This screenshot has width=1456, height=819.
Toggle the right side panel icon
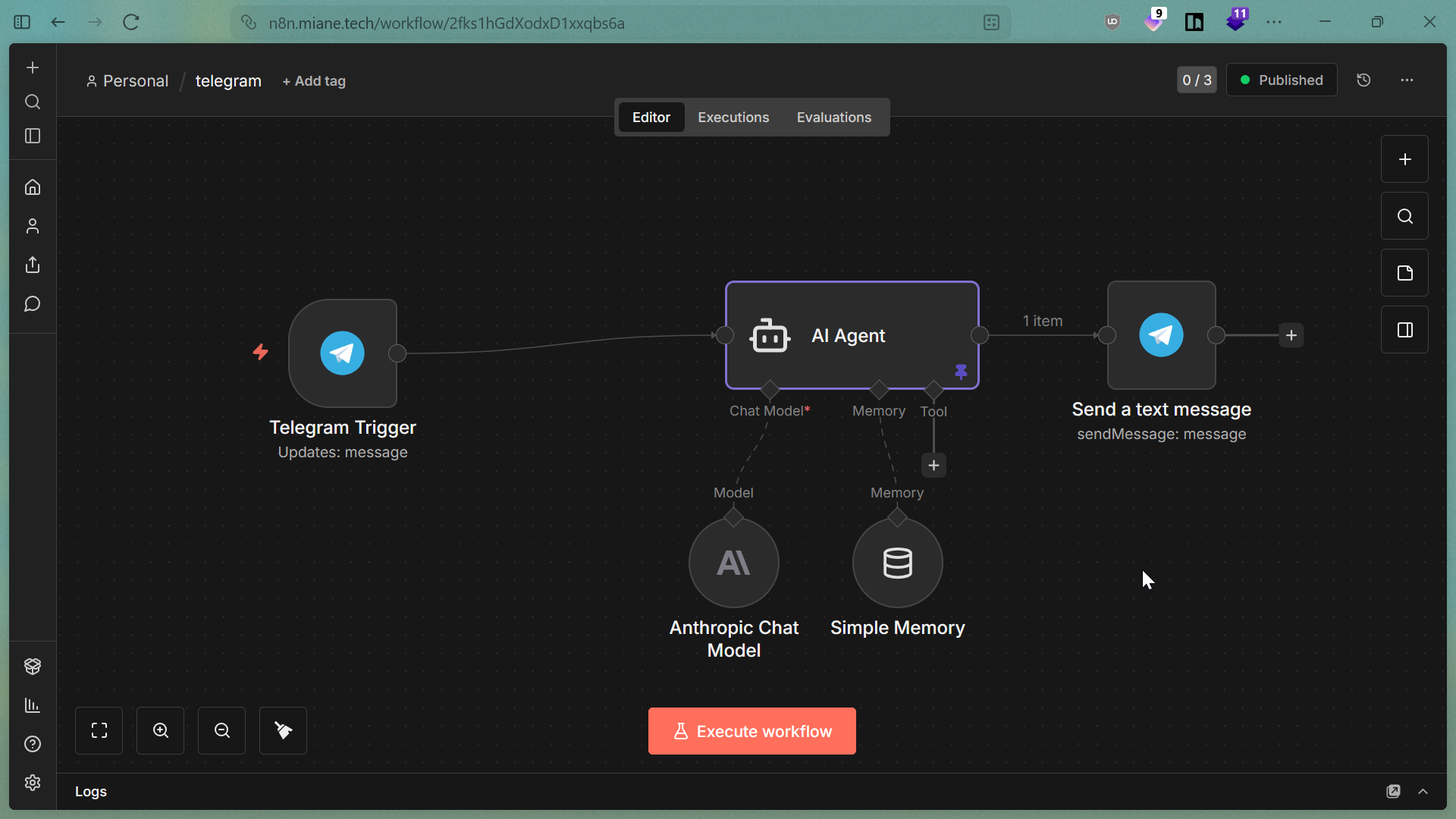tap(1404, 330)
